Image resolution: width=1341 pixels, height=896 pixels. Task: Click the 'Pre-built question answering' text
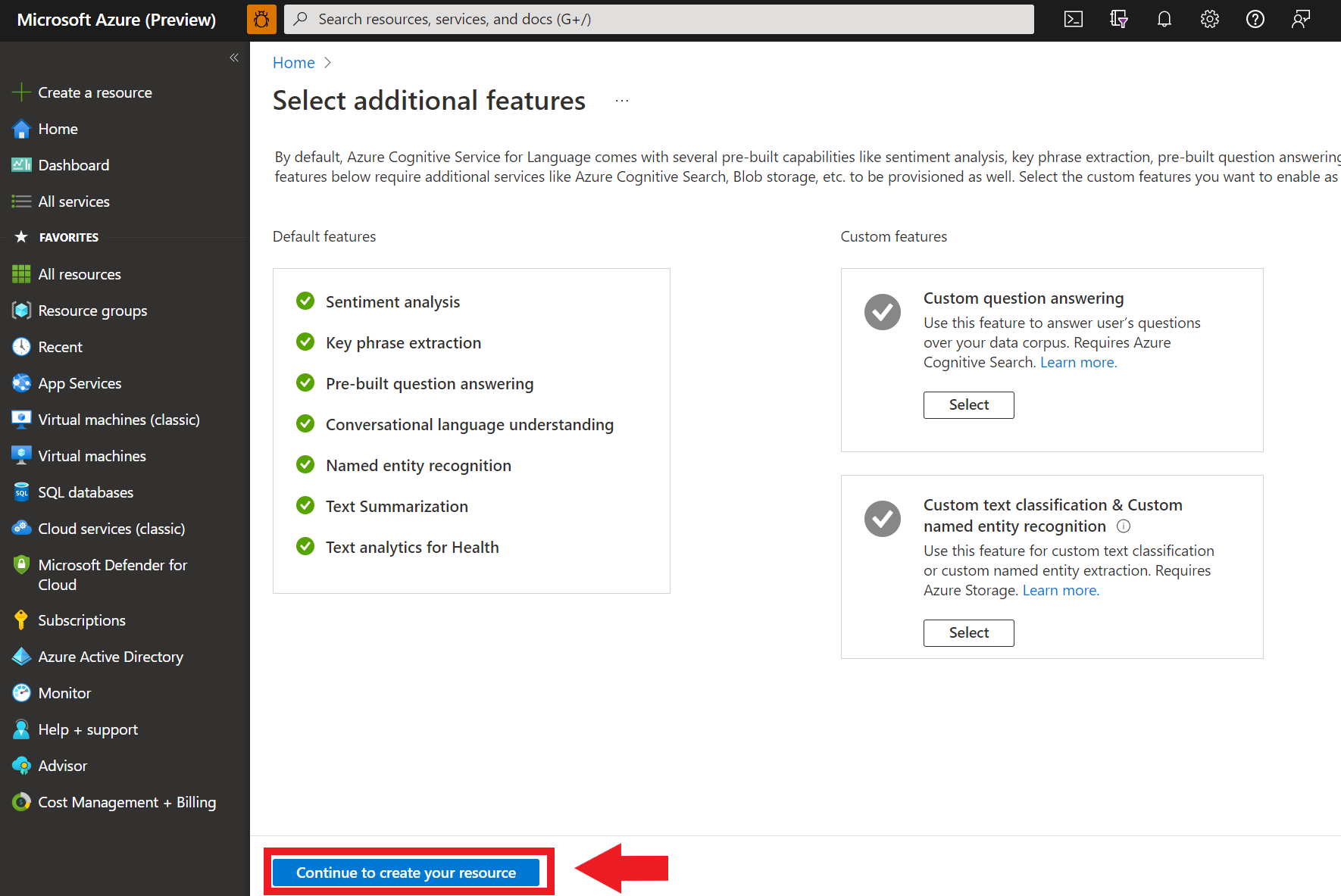tap(430, 384)
